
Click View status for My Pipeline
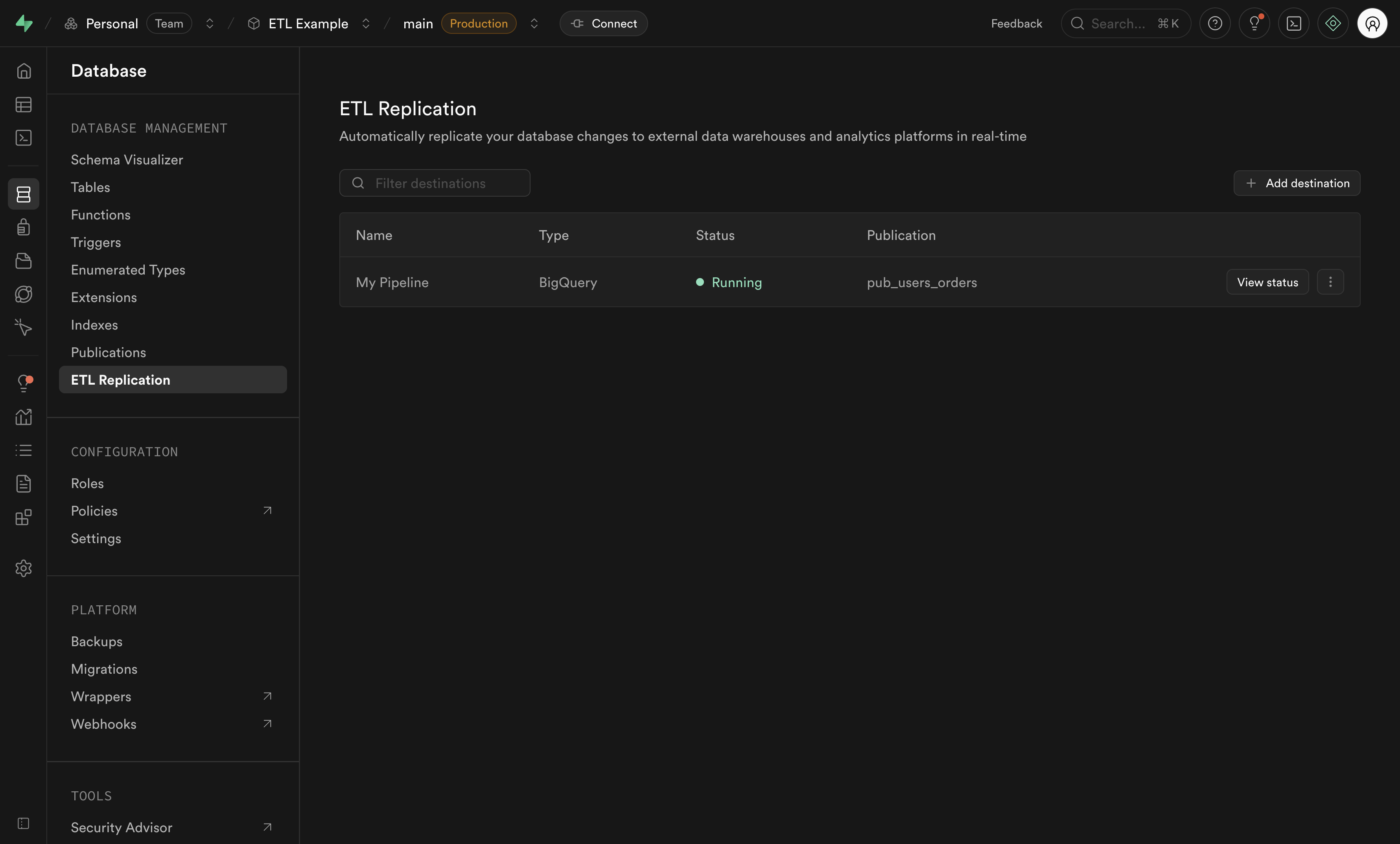(1267, 282)
